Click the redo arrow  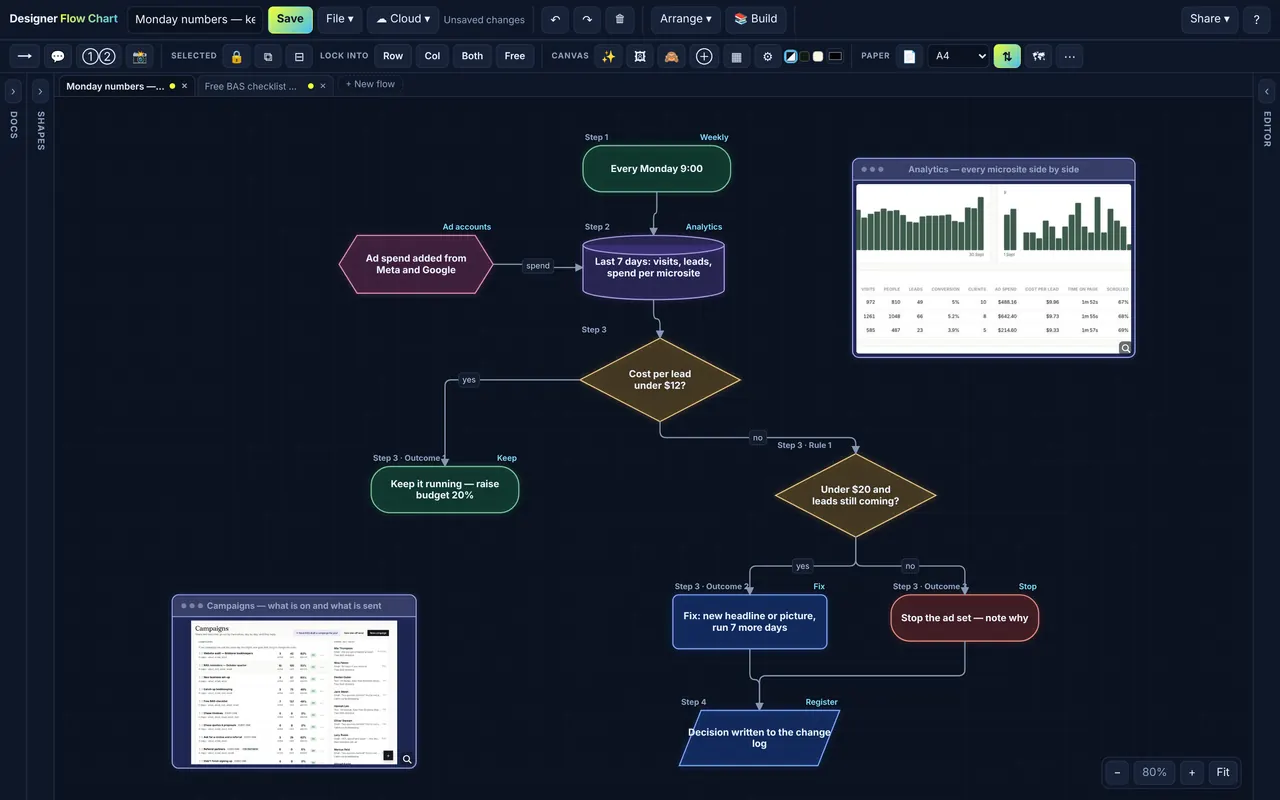tap(587, 19)
